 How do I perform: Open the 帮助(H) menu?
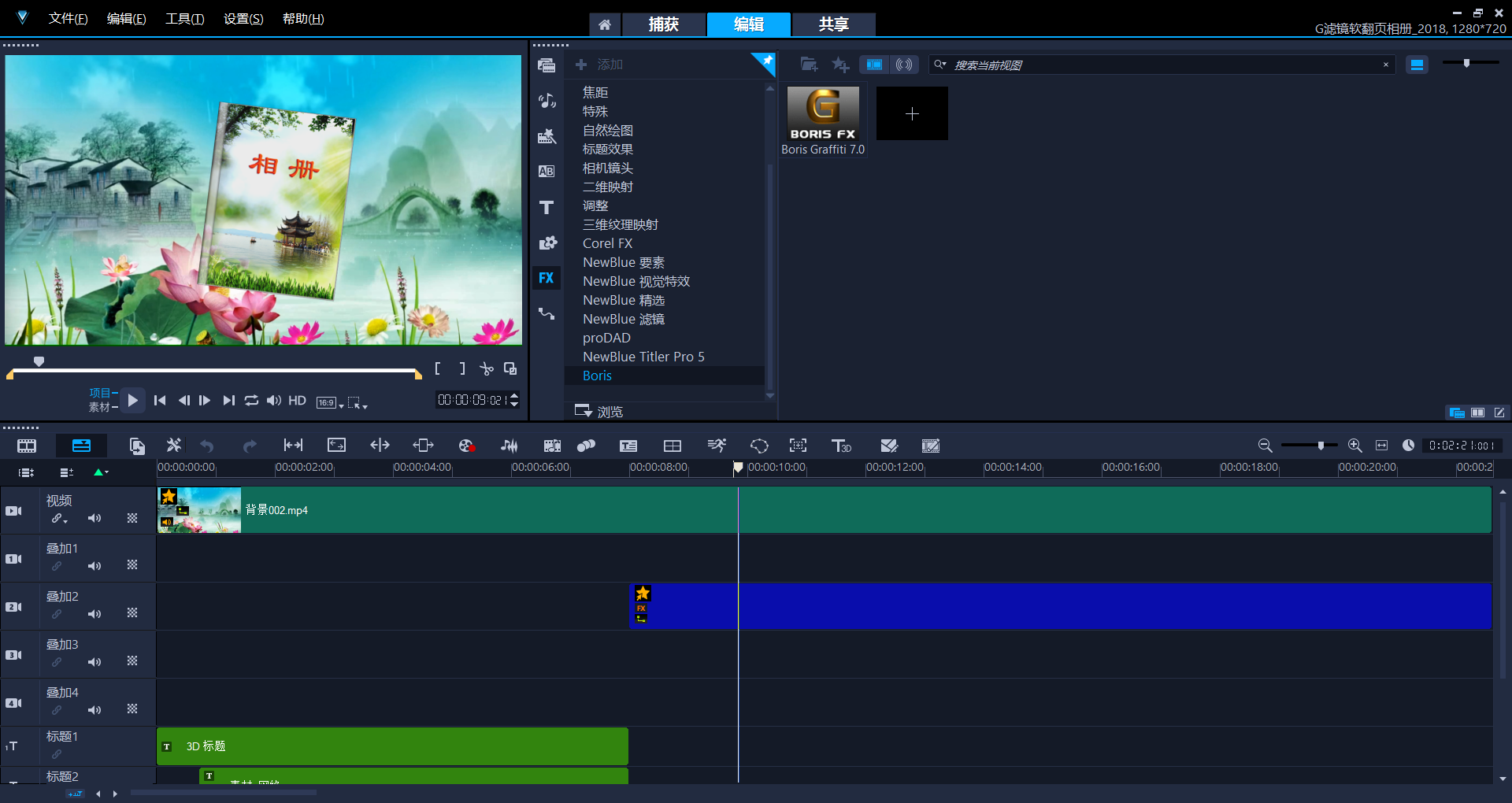pyautogui.click(x=303, y=19)
